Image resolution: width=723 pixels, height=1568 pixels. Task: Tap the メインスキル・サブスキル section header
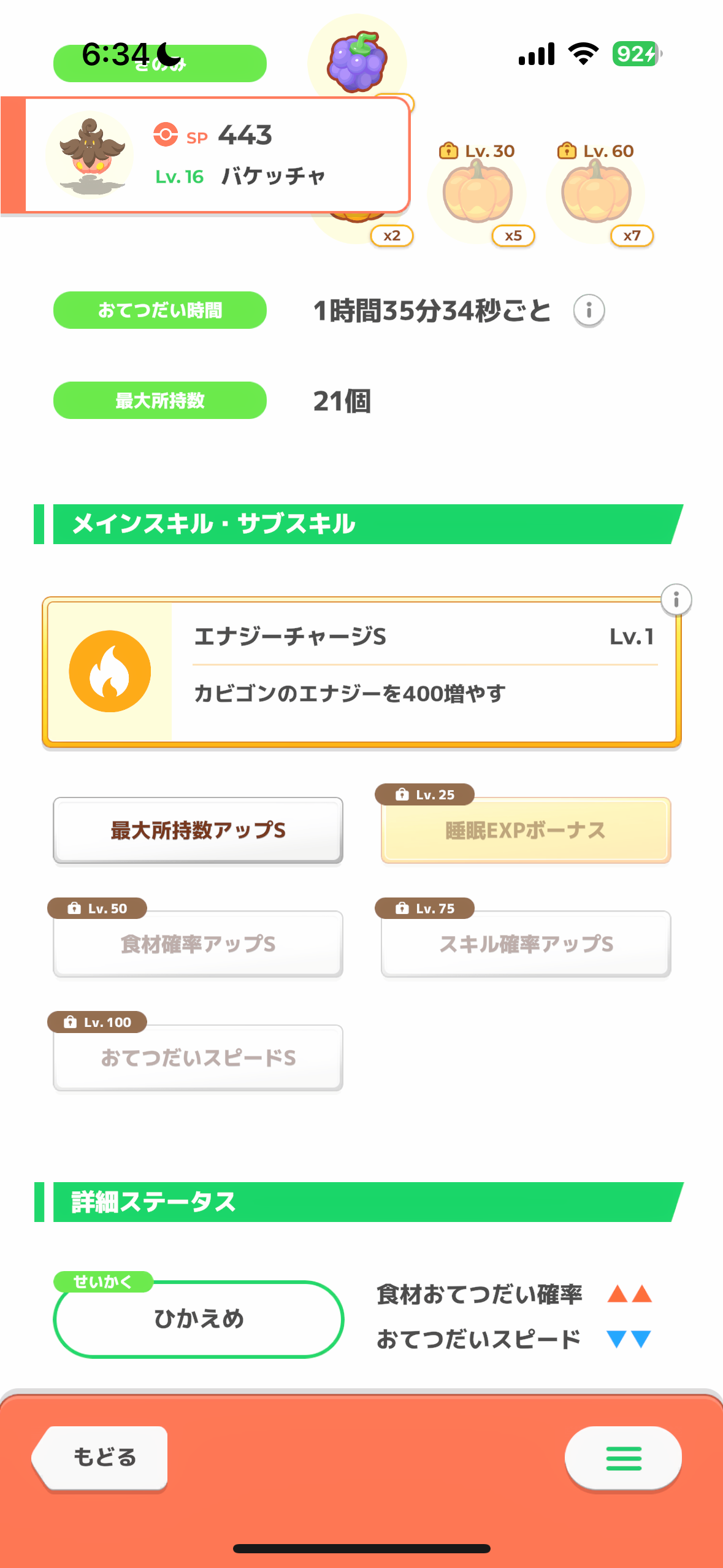point(362,525)
